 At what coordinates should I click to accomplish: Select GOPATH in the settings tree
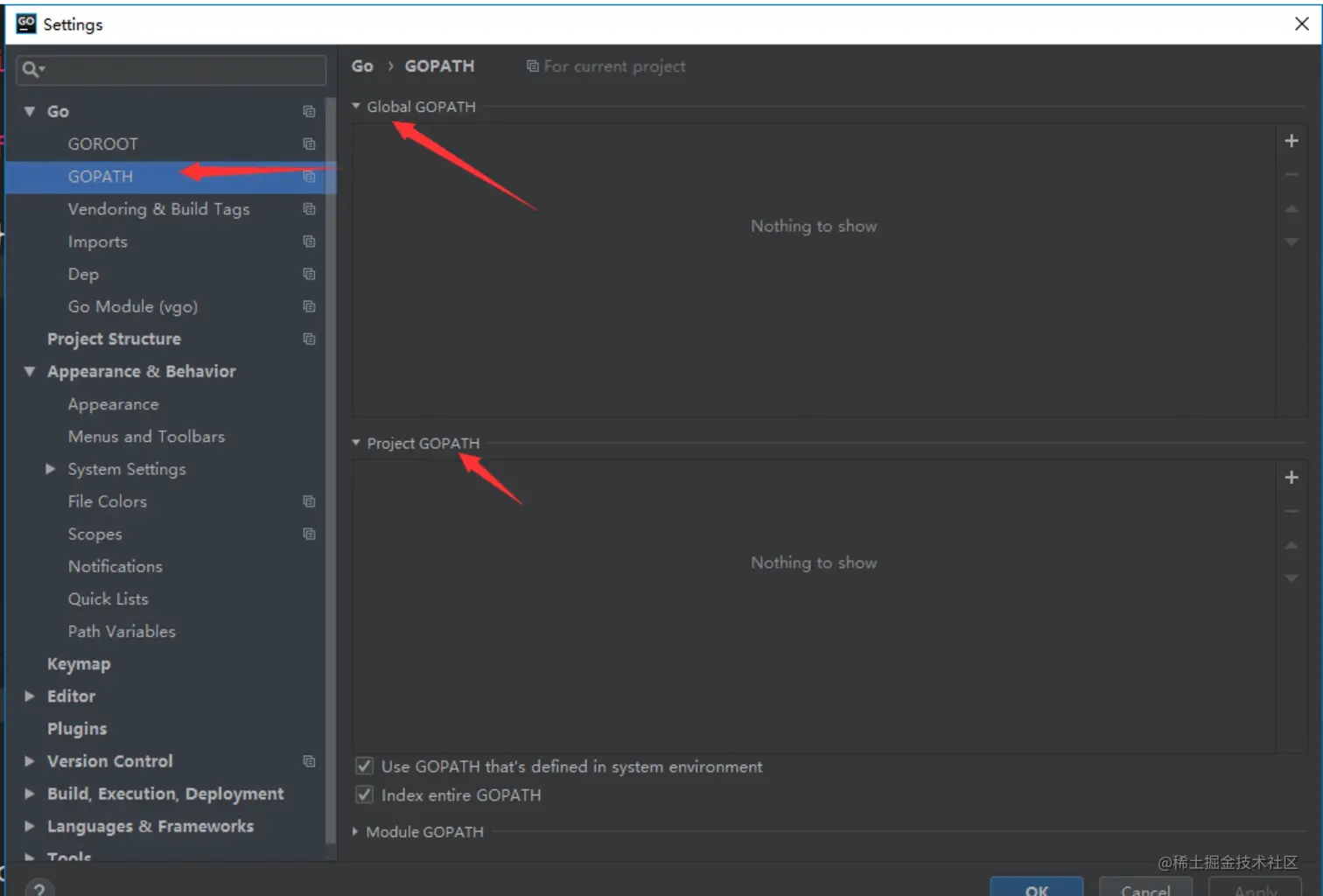[x=101, y=177]
